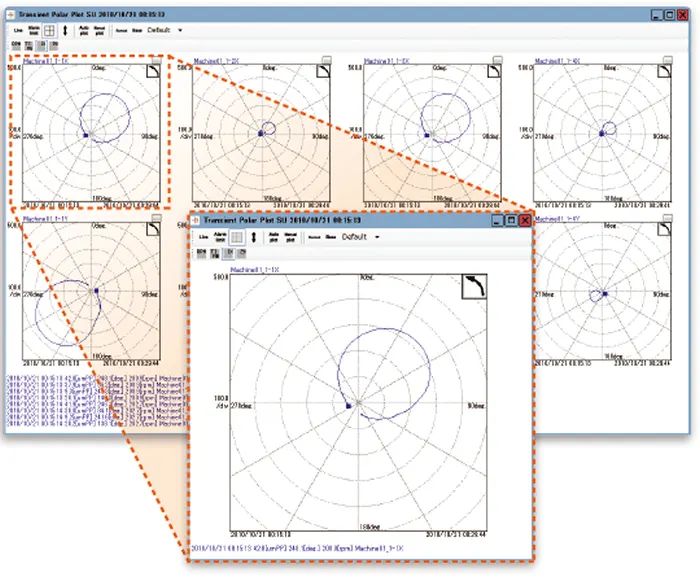Click fourth filter button under front window toolbar
The width and height of the screenshot is (700, 581).
pyautogui.click(x=242, y=253)
